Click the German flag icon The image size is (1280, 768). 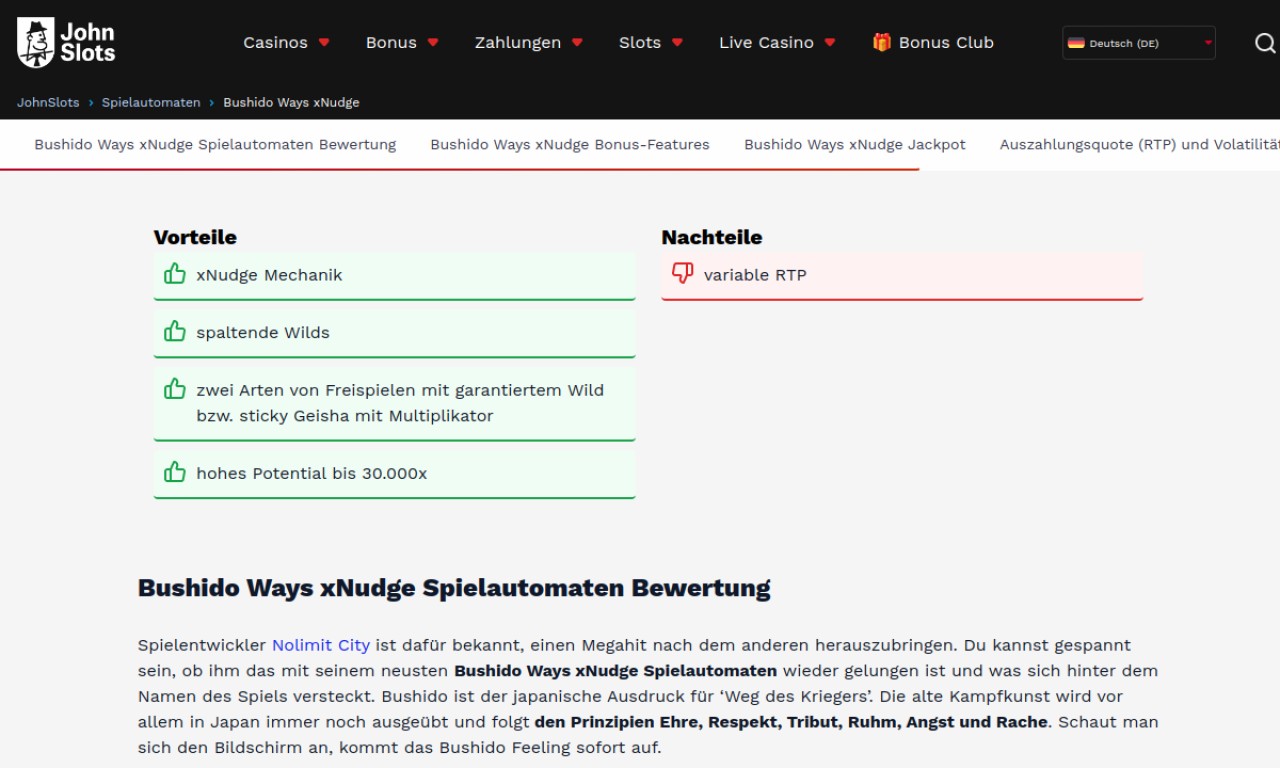pyautogui.click(x=1076, y=43)
